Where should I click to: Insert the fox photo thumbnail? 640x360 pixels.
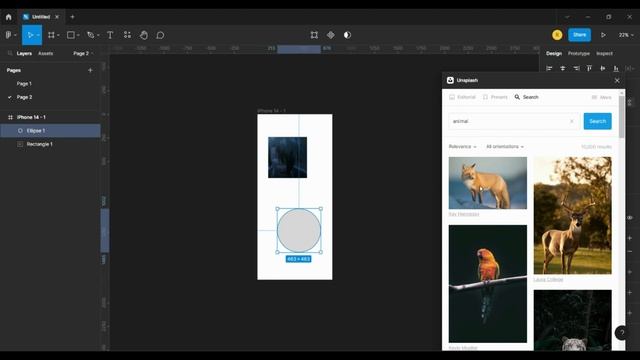pos(487,183)
